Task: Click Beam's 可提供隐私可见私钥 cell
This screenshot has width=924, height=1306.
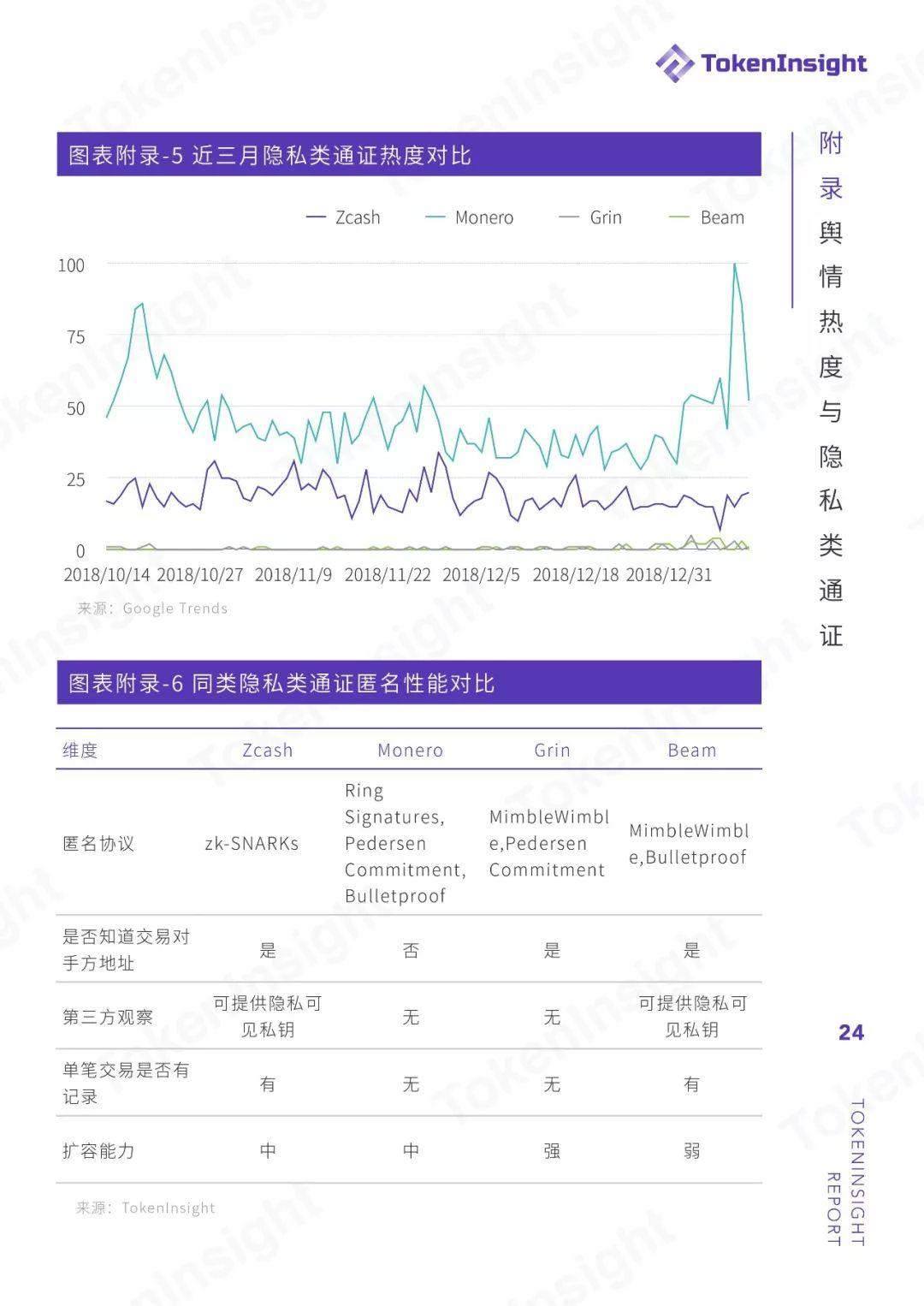Action: coord(692,1017)
